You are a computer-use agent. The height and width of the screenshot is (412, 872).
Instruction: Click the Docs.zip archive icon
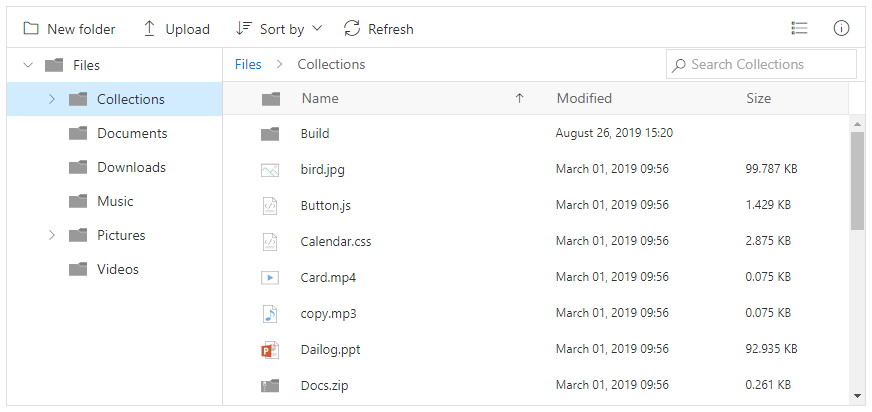(269, 386)
